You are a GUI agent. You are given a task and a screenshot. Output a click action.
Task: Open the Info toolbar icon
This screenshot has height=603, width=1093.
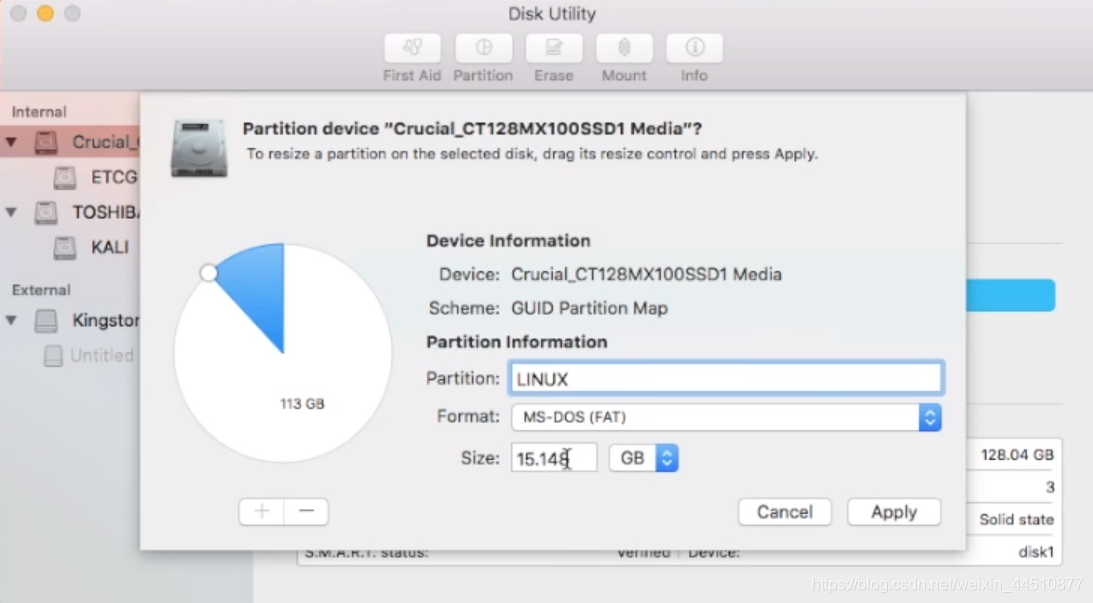click(694, 49)
